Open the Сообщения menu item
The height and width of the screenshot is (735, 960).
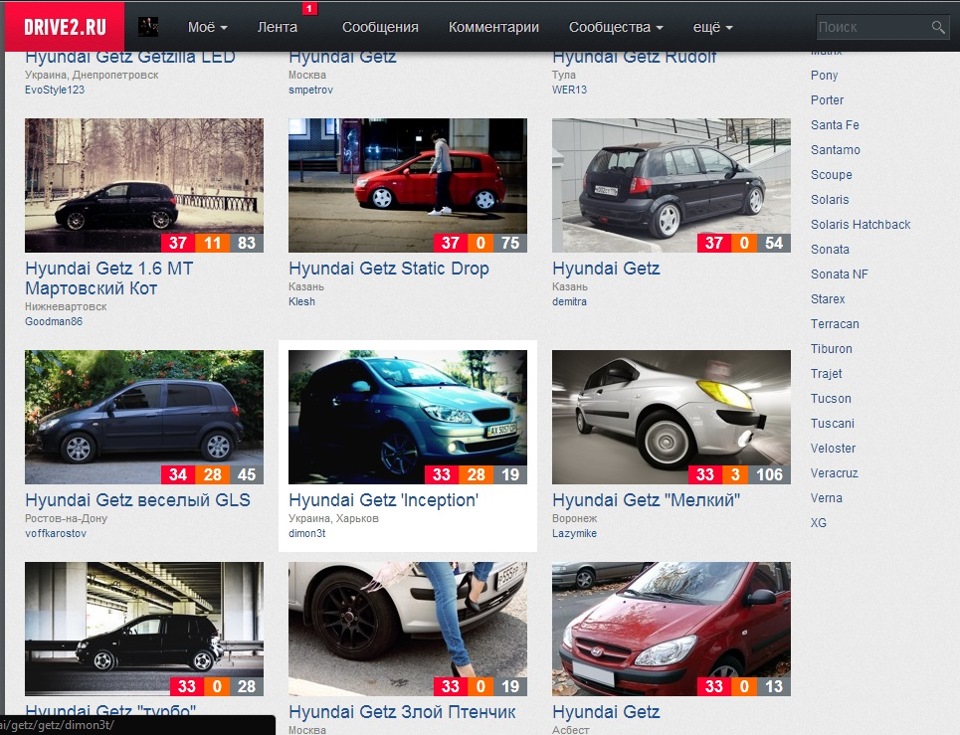(380, 27)
